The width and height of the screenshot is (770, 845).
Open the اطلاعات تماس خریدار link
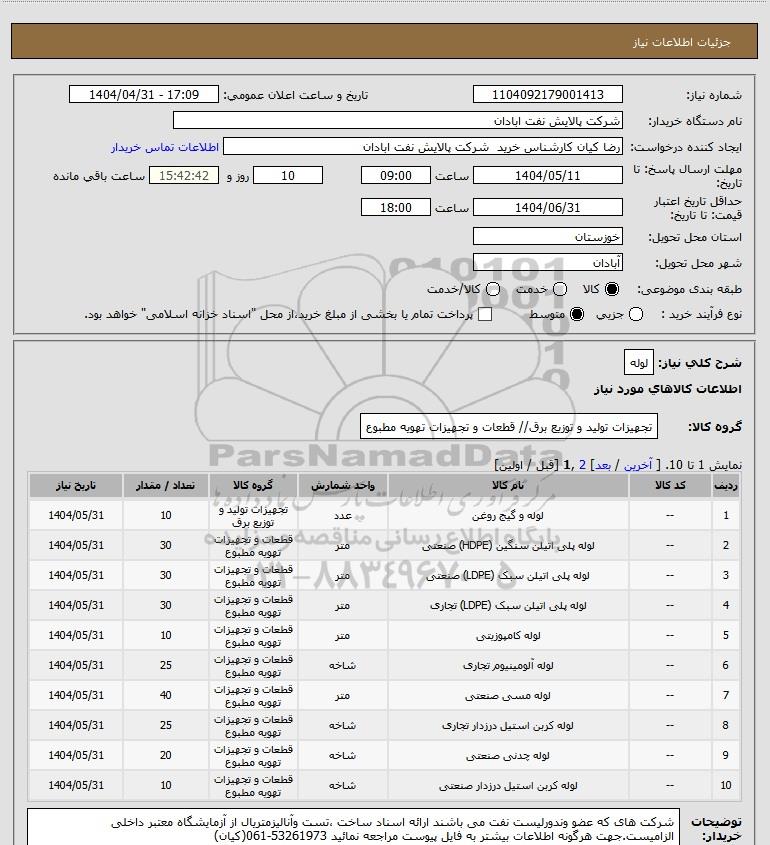165,147
